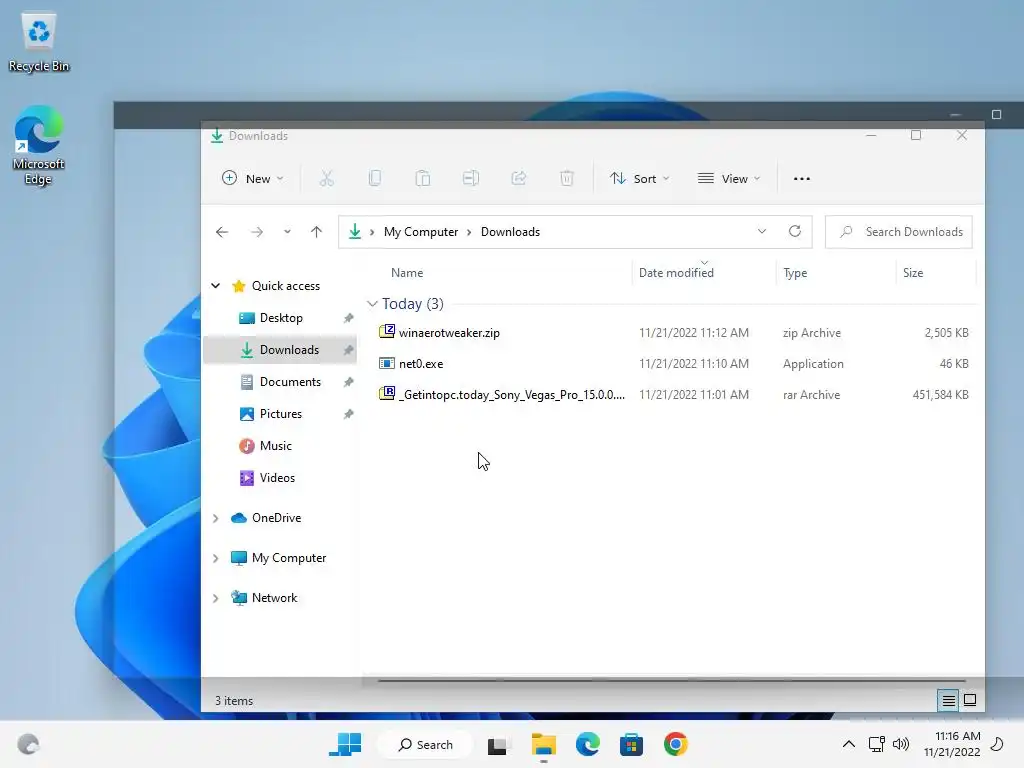Open Desktop in Quick access

coord(281,318)
